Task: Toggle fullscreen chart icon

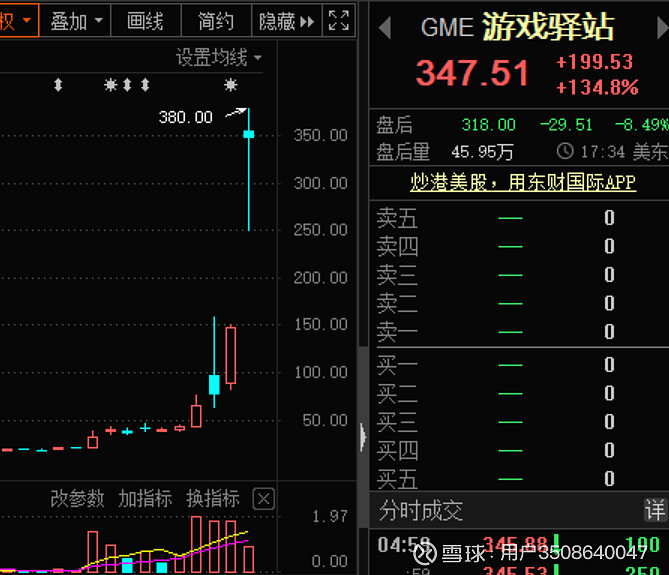Action: (x=339, y=20)
